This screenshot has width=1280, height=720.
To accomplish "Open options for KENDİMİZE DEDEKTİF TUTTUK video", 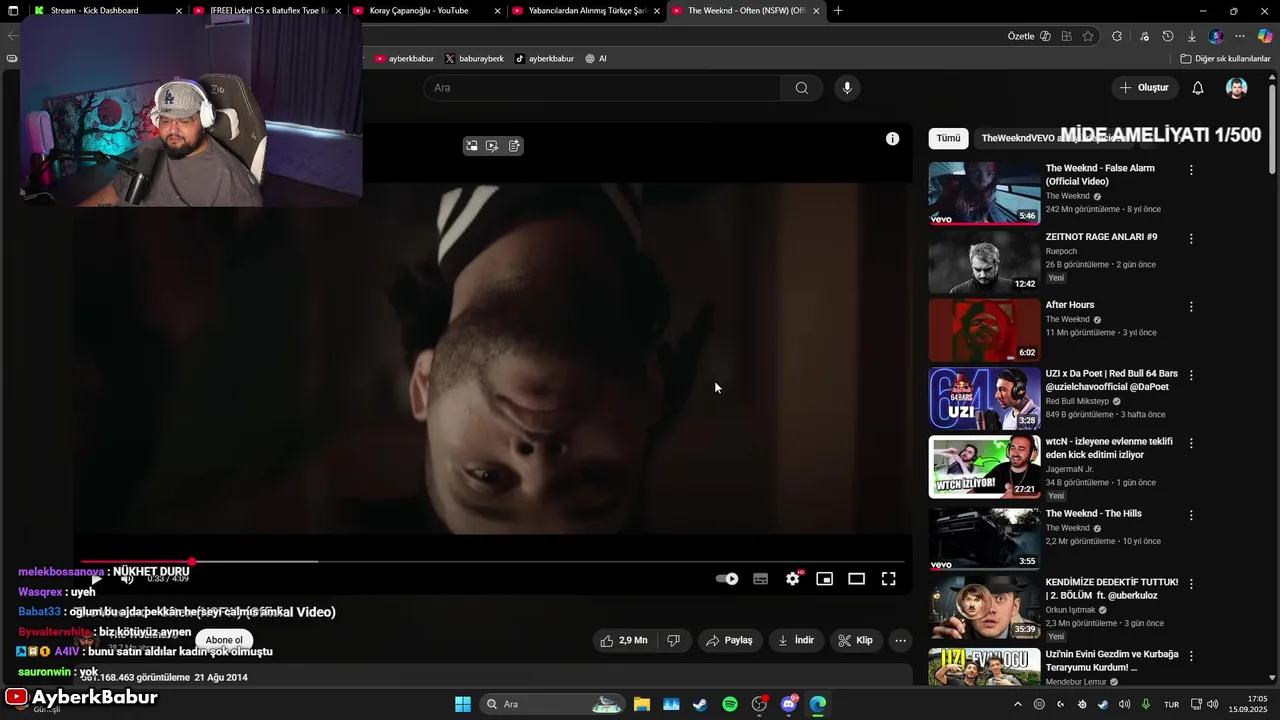I will pyautogui.click(x=1191, y=583).
